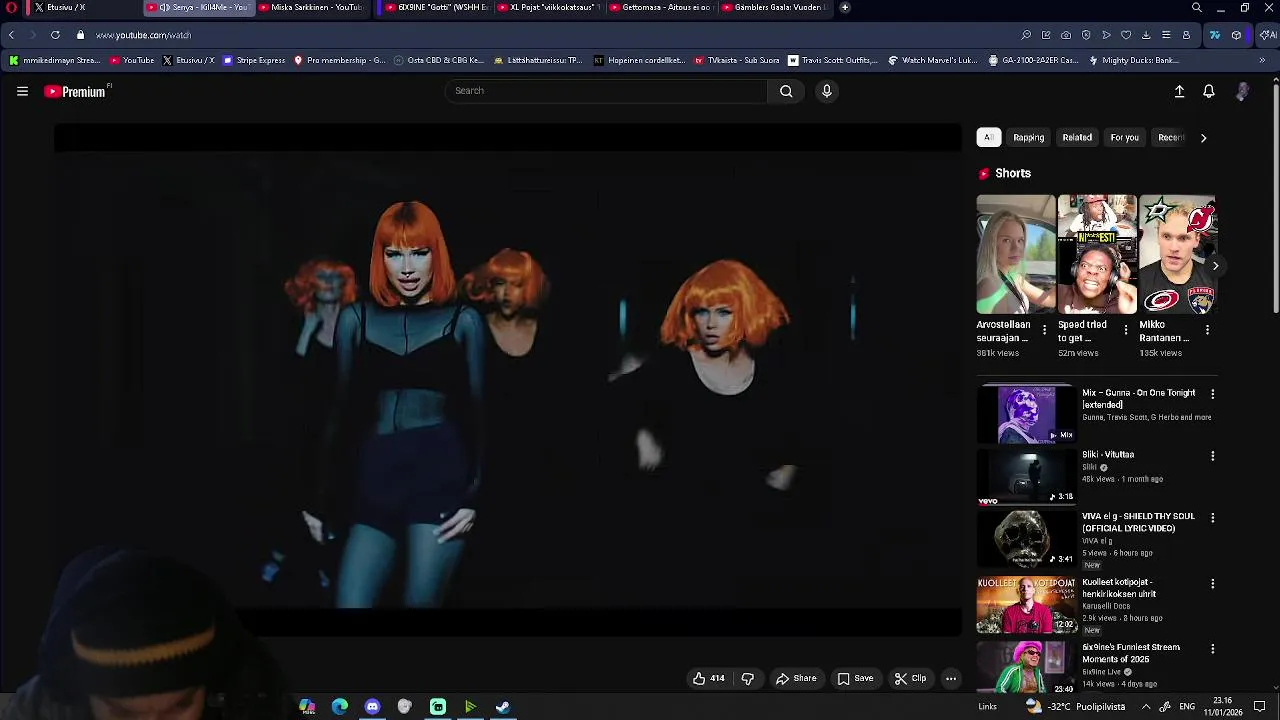This screenshot has width=1280, height=720.
Task: Open the Create upload icon
Action: point(1179,91)
